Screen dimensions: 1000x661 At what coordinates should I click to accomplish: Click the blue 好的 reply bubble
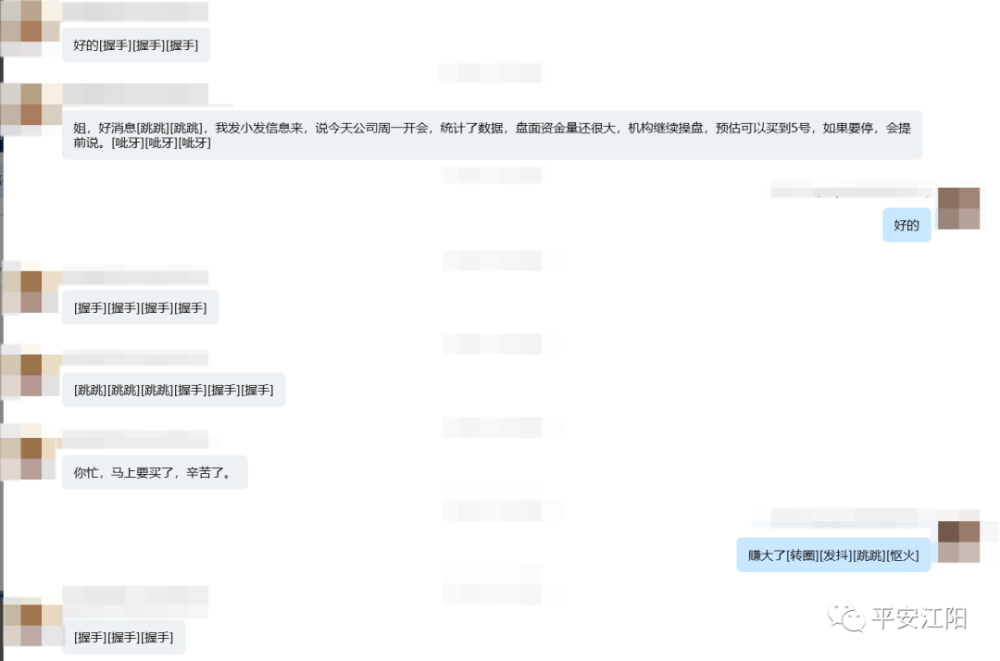(906, 225)
